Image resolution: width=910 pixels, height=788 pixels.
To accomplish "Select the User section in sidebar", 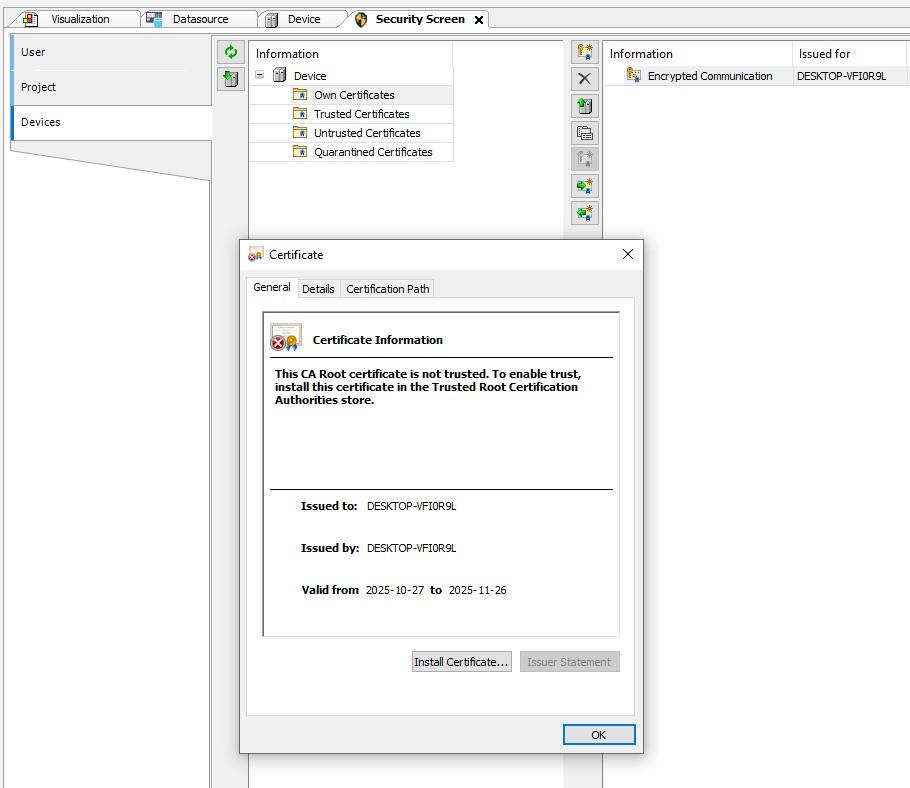I will point(33,52).
